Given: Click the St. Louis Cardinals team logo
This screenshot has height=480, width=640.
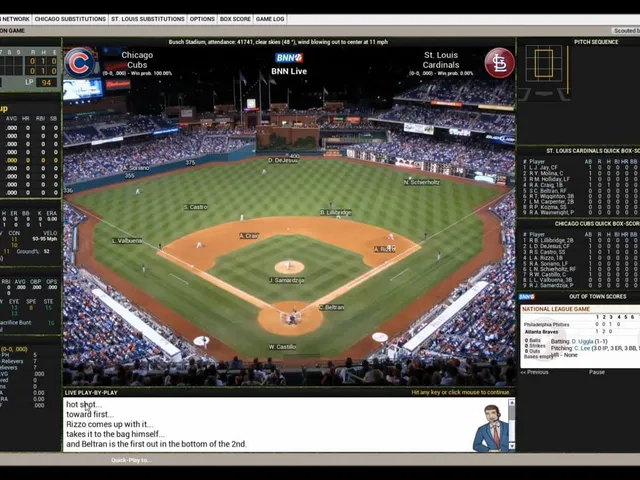Looking at the screenshot, I should click(x=499, y=63).
